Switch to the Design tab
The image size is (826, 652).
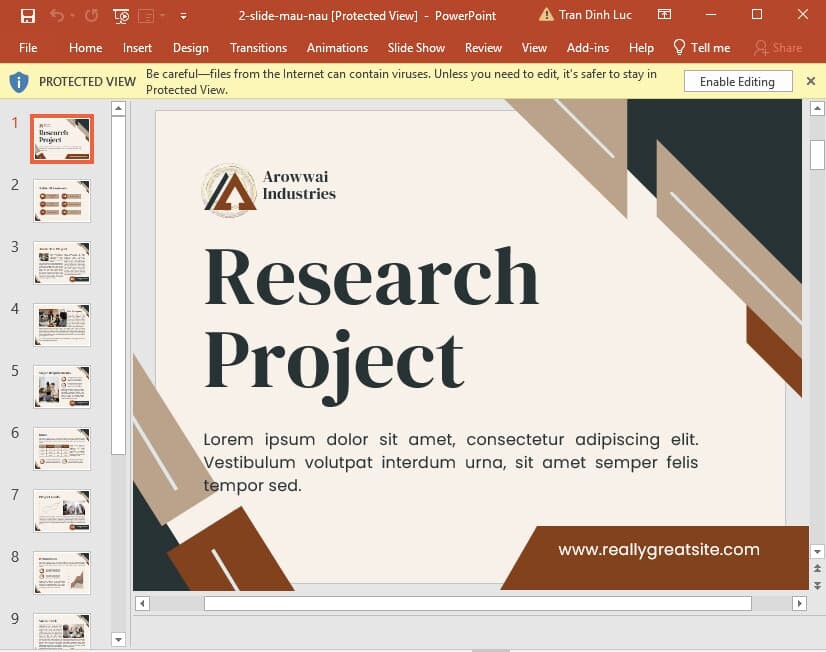point(190,47)
